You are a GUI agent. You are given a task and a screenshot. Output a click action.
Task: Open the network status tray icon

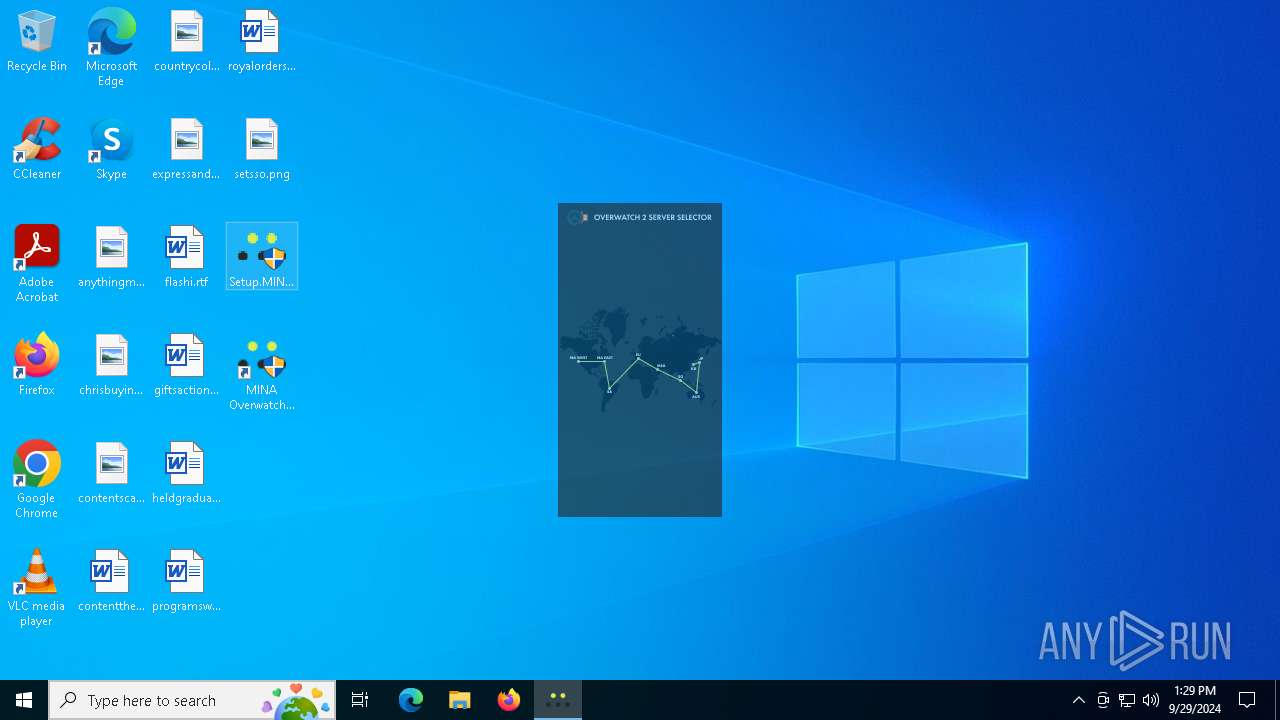coord(1127,700)
